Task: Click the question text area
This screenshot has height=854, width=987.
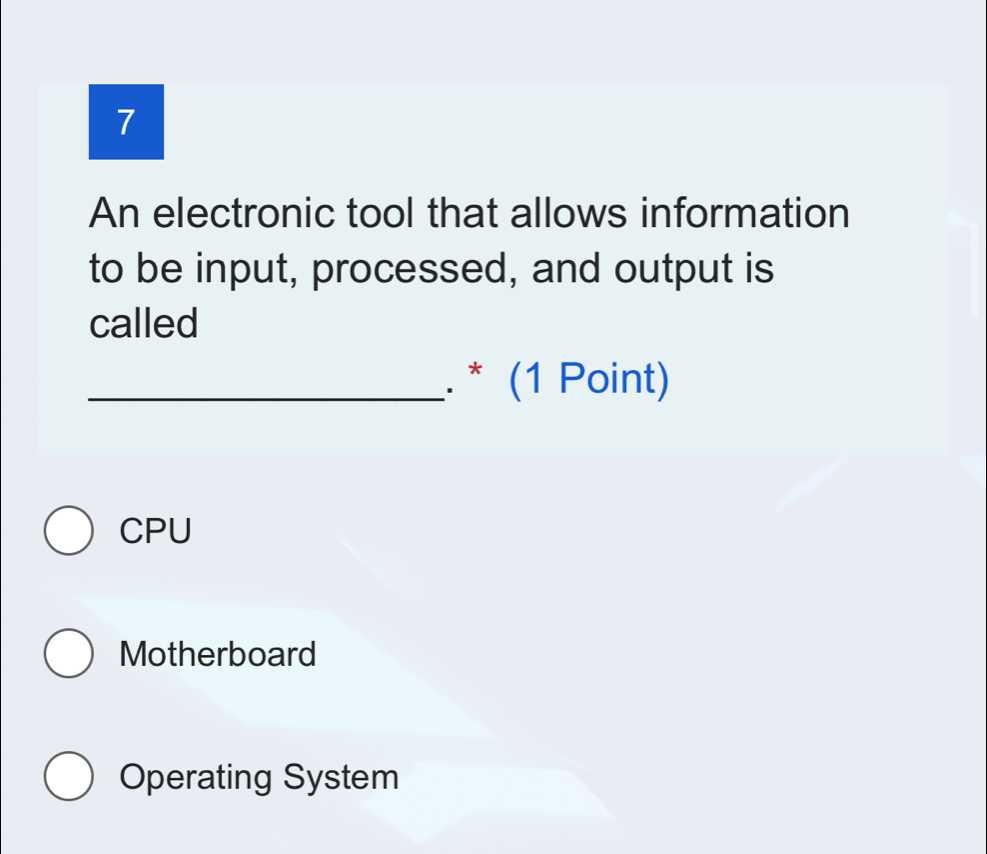Action: point(470,267)
